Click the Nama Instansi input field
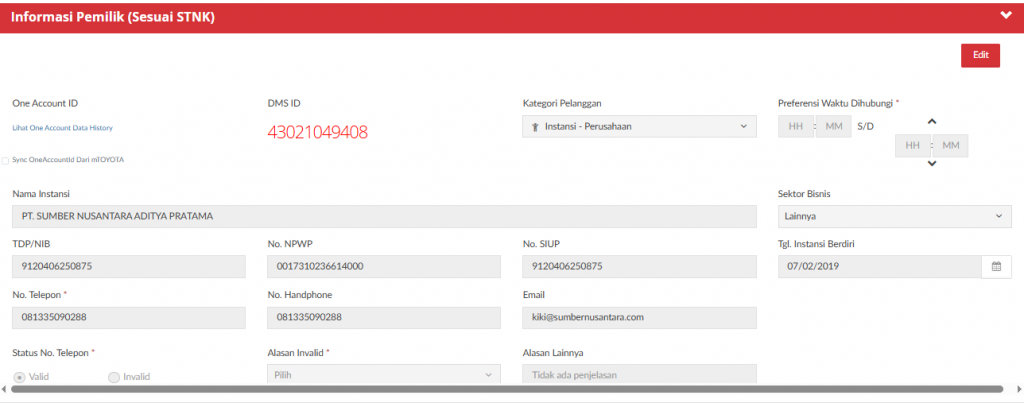 tap(384, 216)
